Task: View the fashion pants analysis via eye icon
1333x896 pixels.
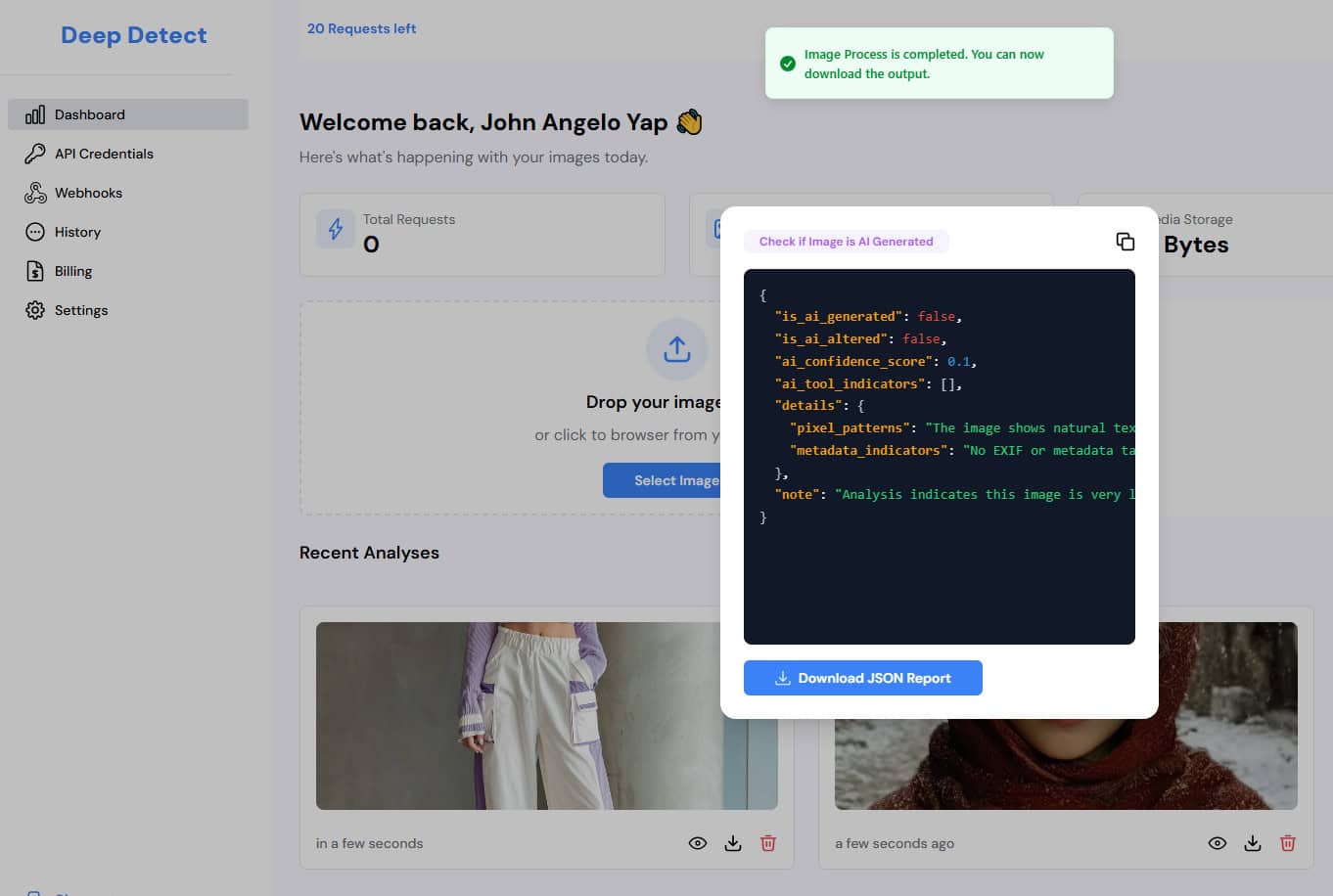Action: pyautogui.click(x=698, y=843)
